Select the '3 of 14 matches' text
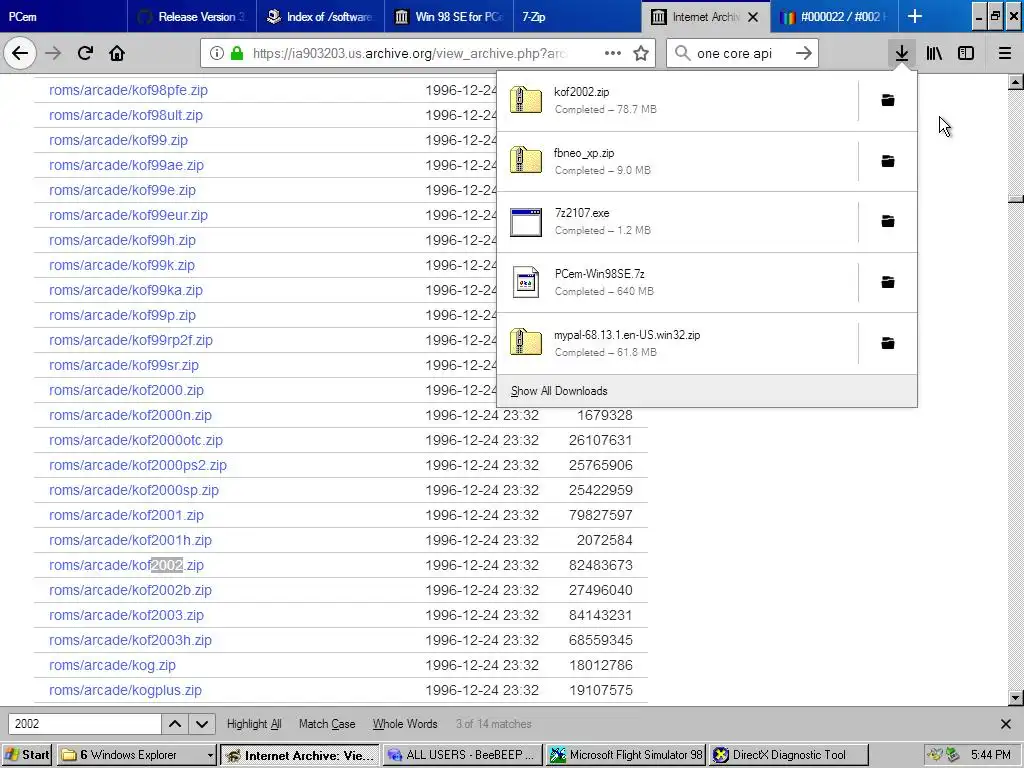 [494, 724]
